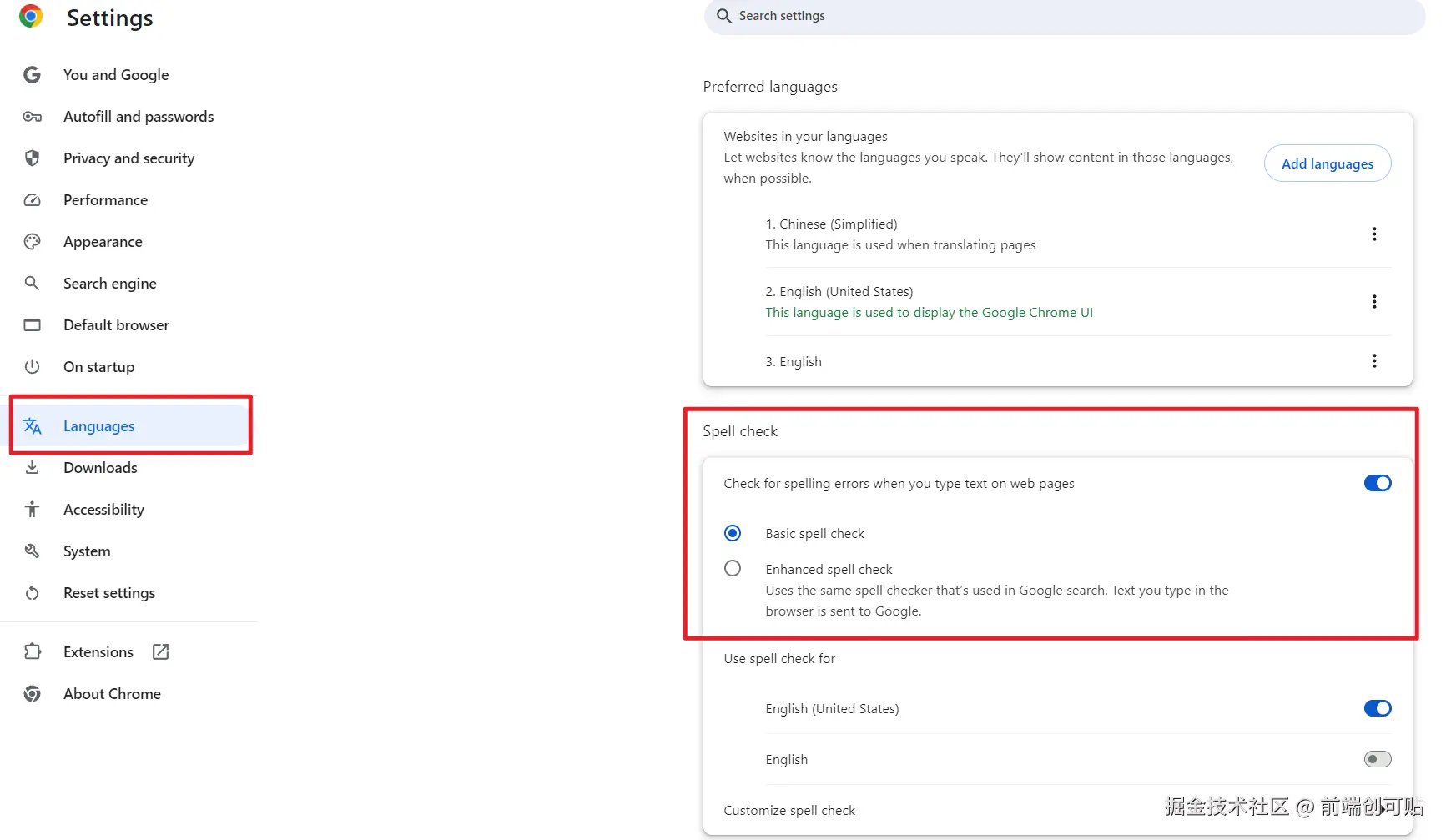Click the Chrome logo icon
1446x840 pixels.
31,17
